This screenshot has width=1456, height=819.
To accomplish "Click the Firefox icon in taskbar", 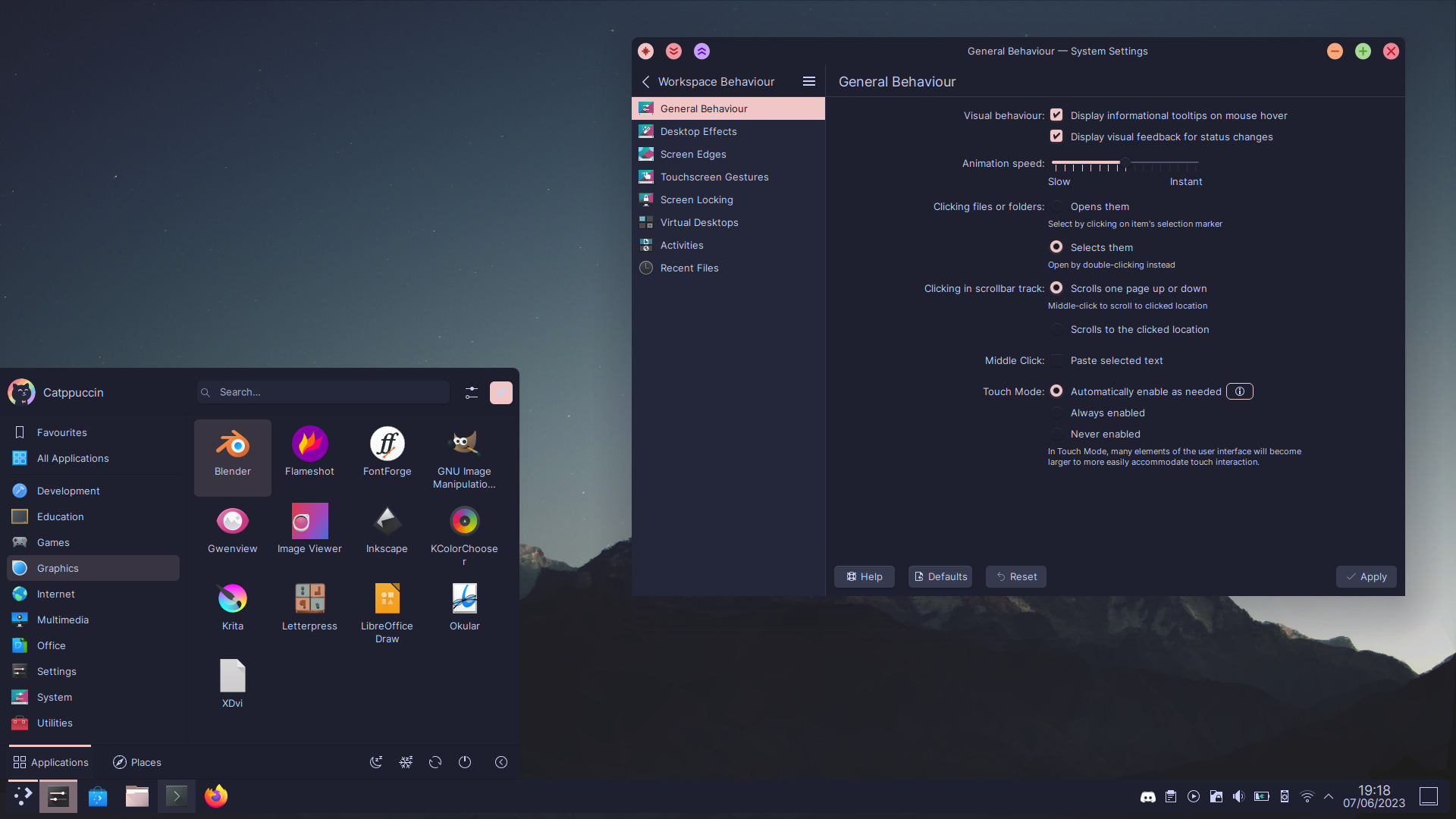I will [x=215, y=796].
